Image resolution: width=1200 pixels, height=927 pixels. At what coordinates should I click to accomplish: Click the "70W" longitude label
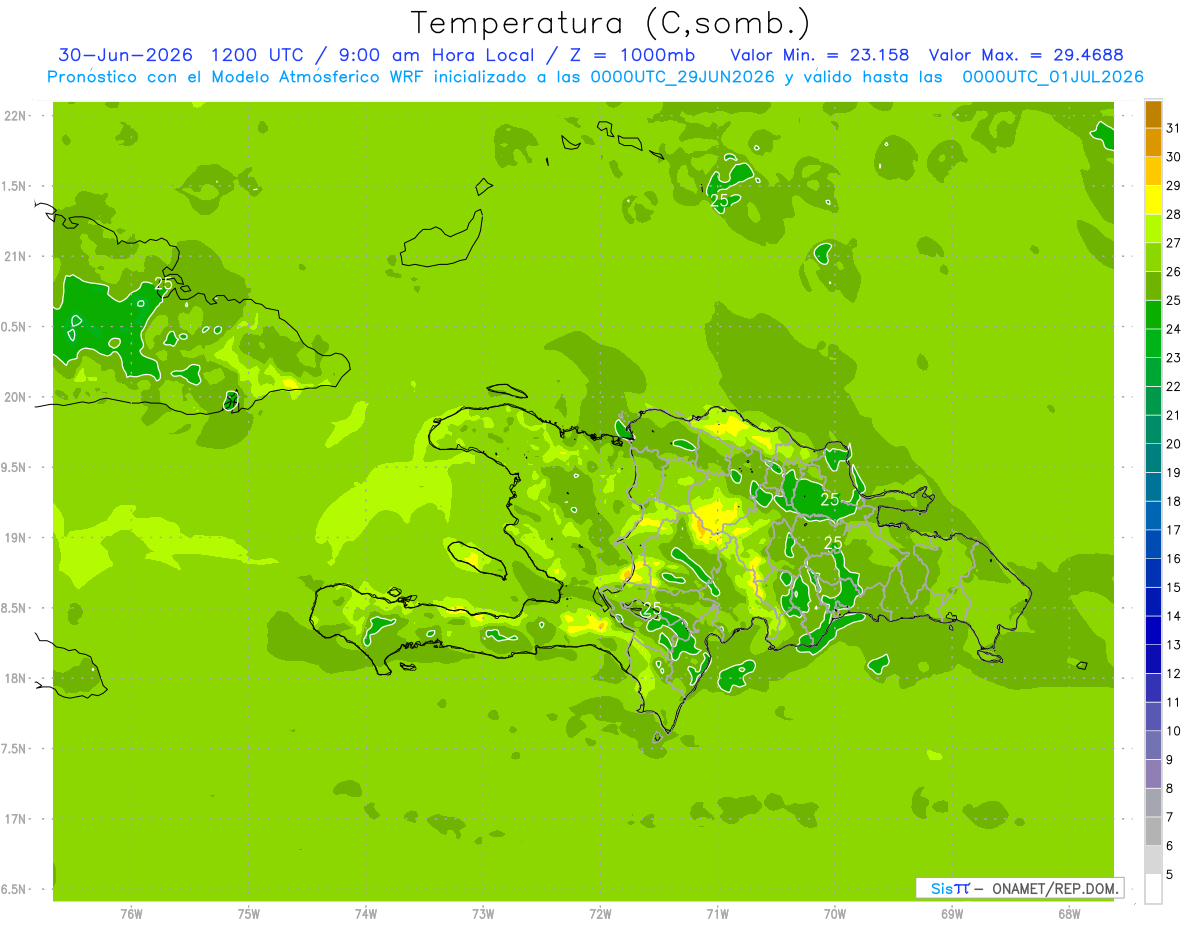[x=835, y=914]
